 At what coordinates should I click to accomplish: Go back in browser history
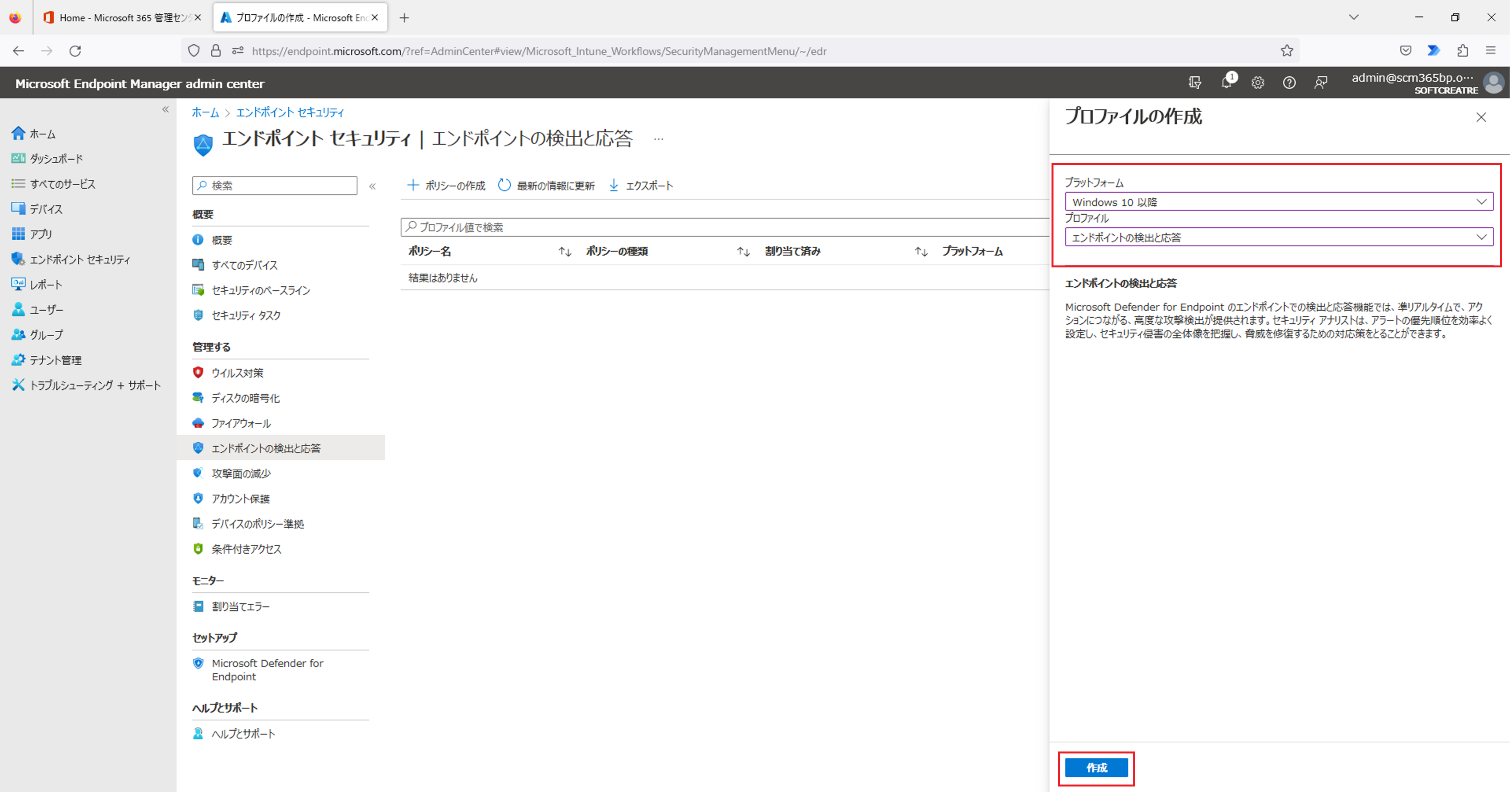18,51
